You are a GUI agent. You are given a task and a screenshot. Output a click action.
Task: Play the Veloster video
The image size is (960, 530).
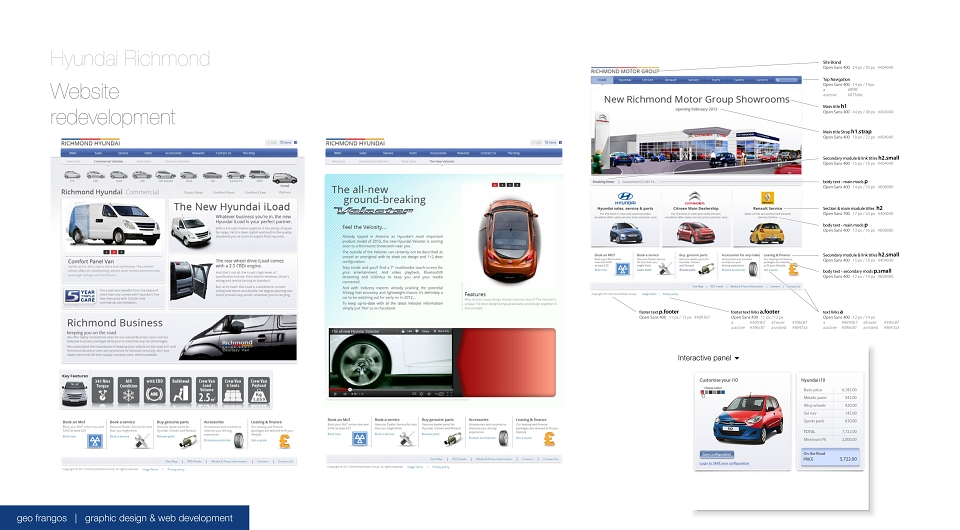(335, 394)
